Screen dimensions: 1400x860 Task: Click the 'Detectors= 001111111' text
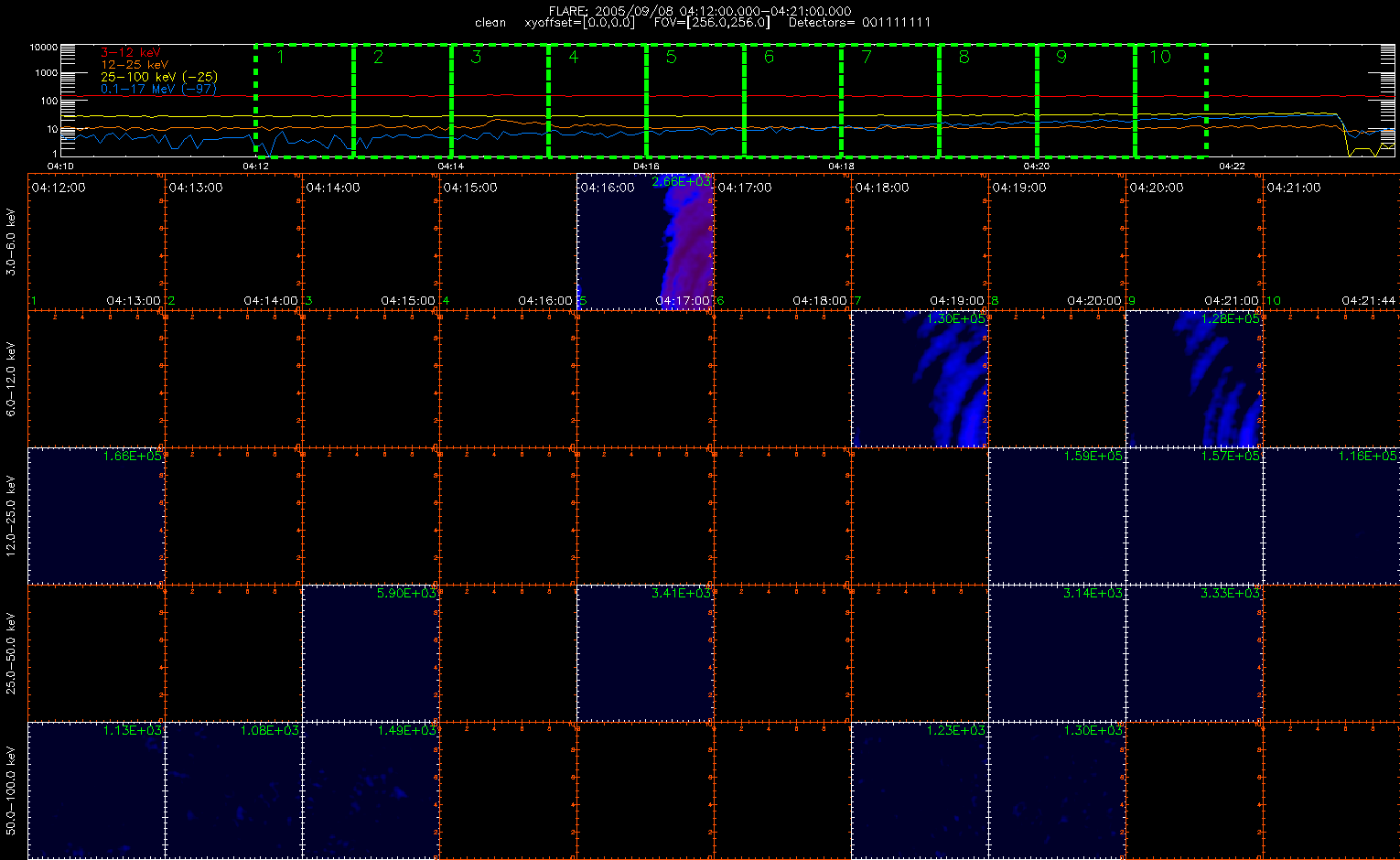[859, 22]
